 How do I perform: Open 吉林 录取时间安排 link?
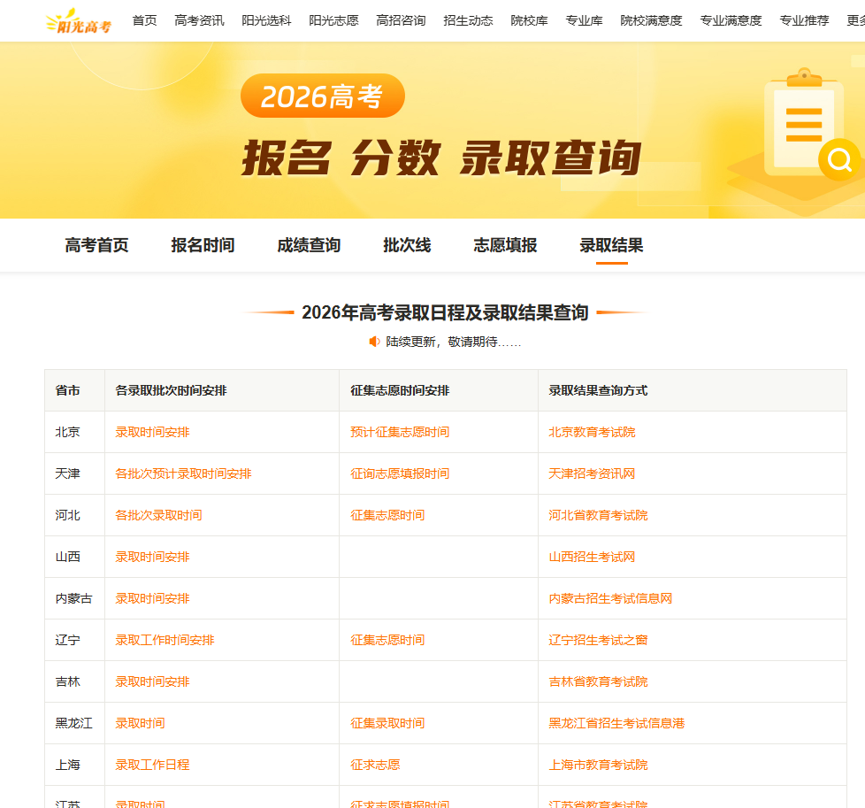[152, 682]
